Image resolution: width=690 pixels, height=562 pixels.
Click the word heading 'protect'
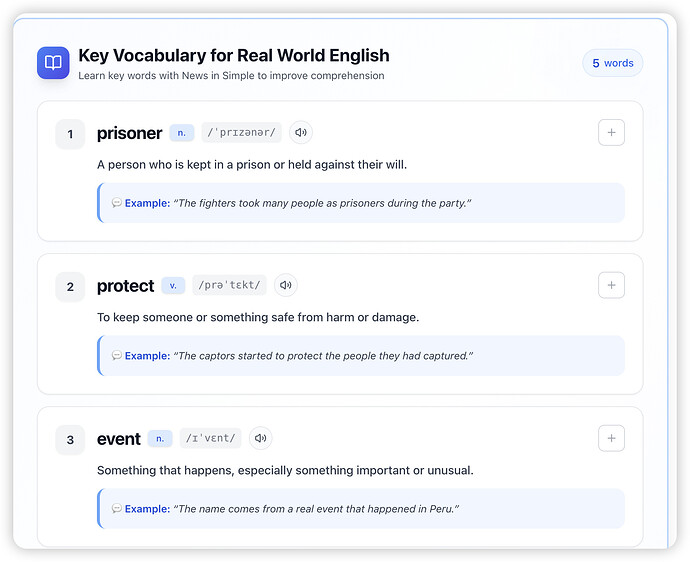pyautogui.click(x=125, y=286)
